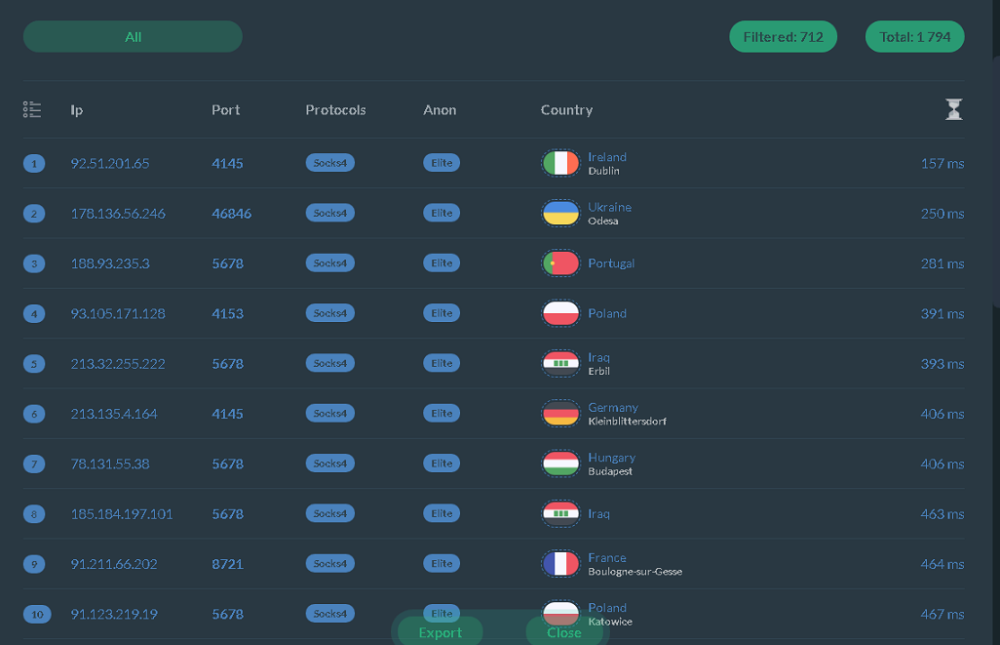This screenshot has height=645, width=1000.
Task: Sort by the Protocols column header
Action: (336, 110)
